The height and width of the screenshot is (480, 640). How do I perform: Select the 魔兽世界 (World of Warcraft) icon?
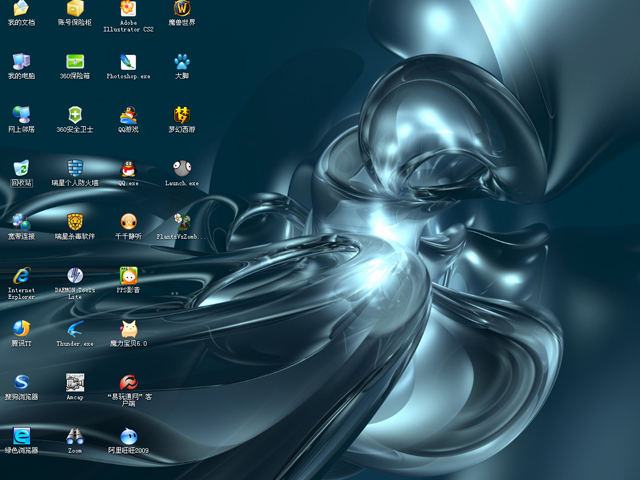pos(181,8)
